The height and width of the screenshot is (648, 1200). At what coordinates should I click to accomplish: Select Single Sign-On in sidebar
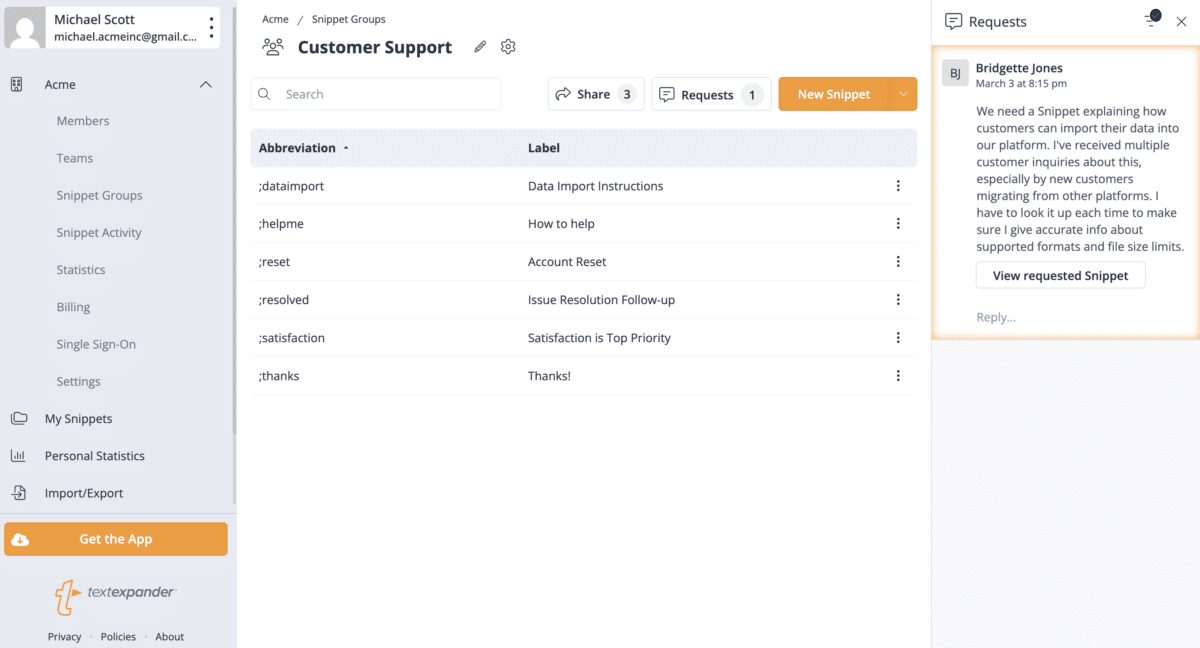[96, 344]
